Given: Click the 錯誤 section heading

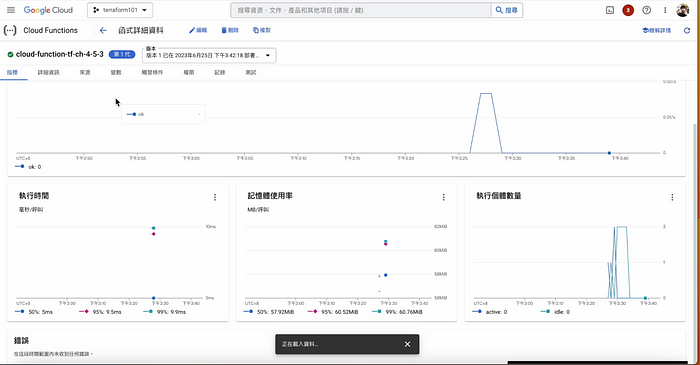Looking at the screenshot, I should (21, 340).
